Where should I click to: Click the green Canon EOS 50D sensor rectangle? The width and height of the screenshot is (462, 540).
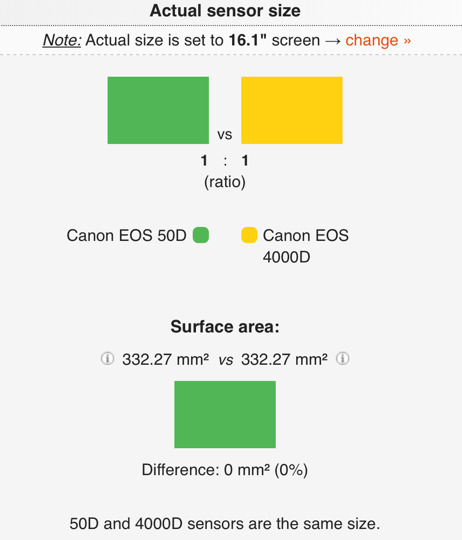pyautogui.click(x=158, y=110)
